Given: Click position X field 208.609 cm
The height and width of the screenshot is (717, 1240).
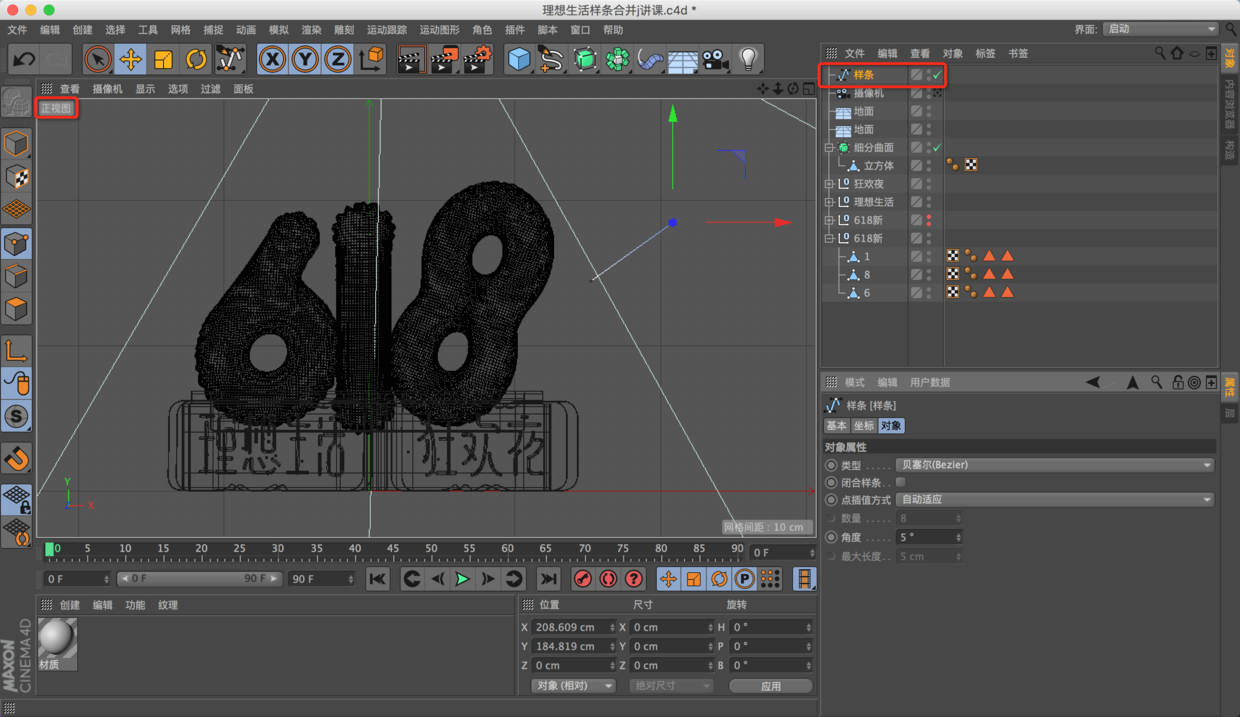Looking at the screenshot, I should [573, 627].
